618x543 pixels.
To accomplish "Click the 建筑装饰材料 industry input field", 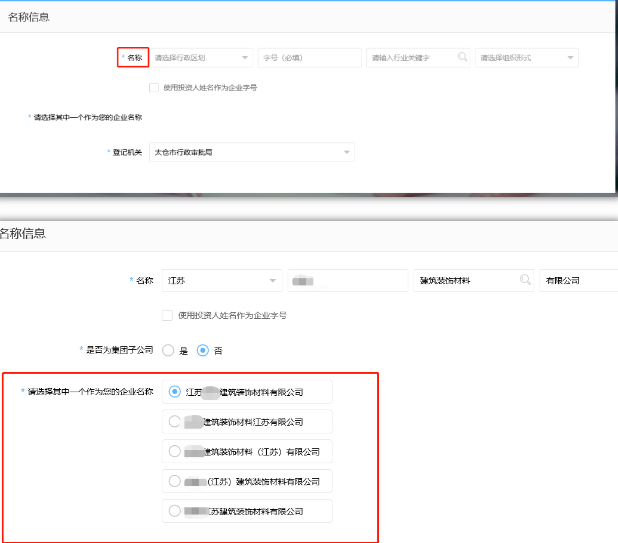I will pos(462,281).
